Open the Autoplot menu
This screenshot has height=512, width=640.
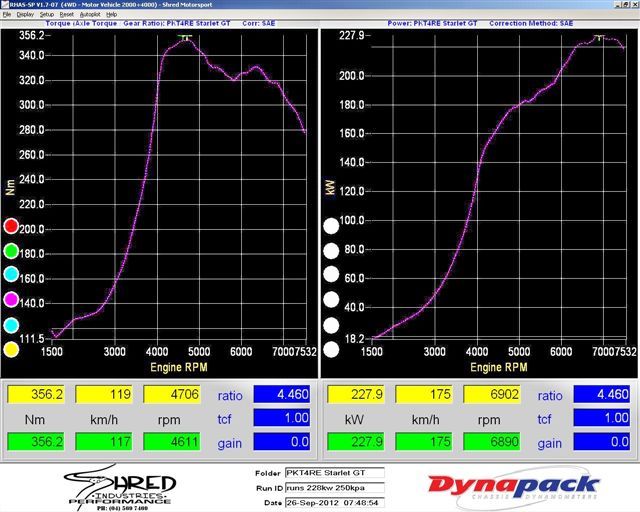(90, 15)
